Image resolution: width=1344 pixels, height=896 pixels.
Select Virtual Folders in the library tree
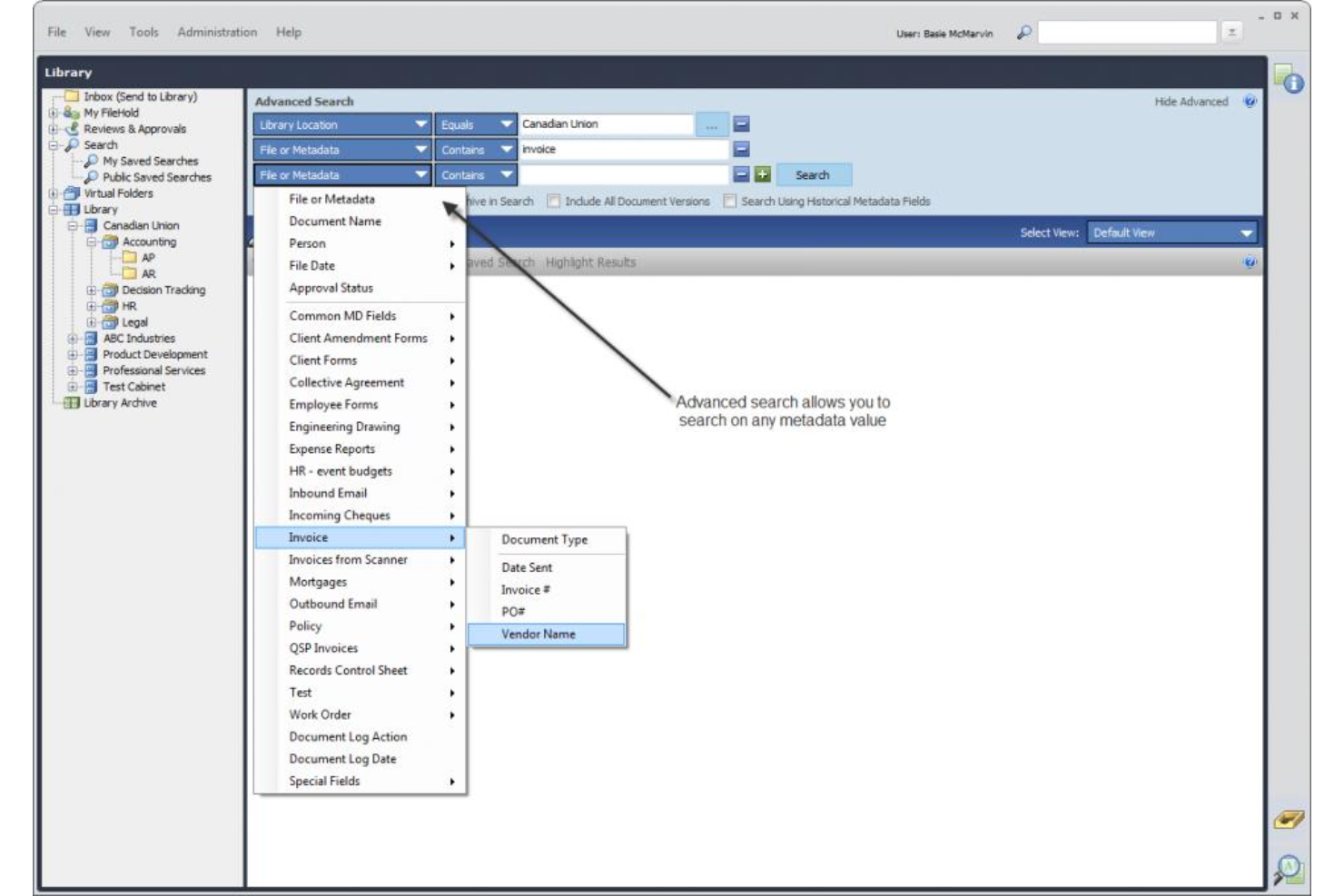(x=118, y=193)
